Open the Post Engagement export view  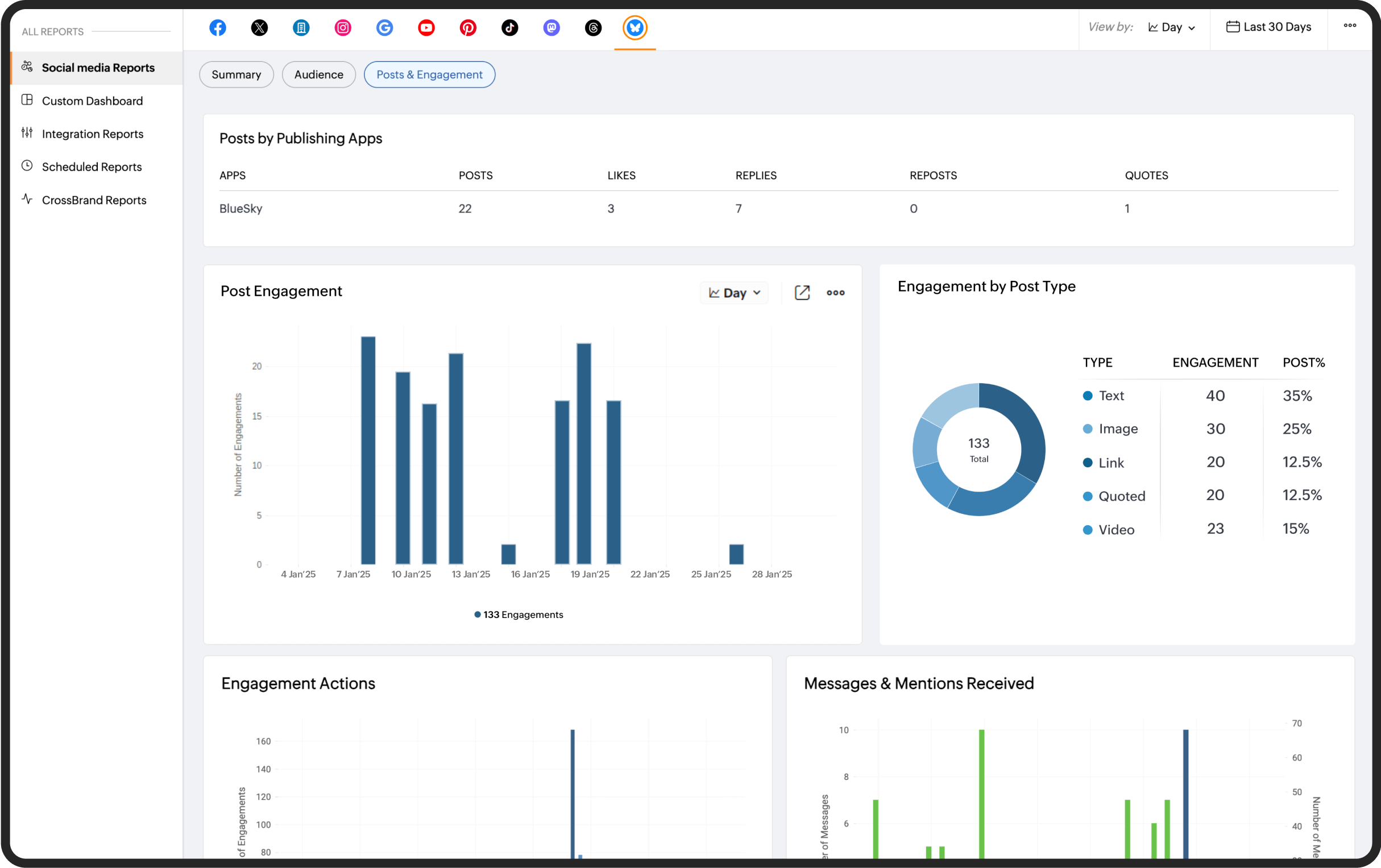[x=802, y=292]
